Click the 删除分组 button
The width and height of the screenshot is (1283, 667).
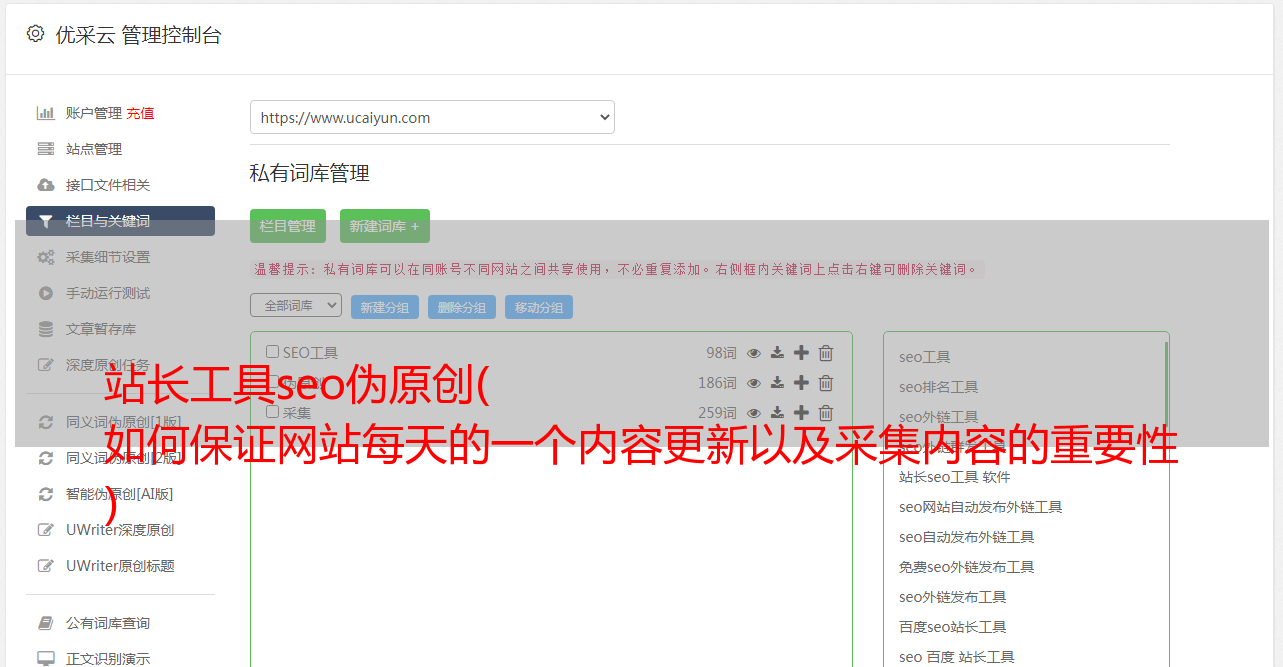[x=462, y=307]
